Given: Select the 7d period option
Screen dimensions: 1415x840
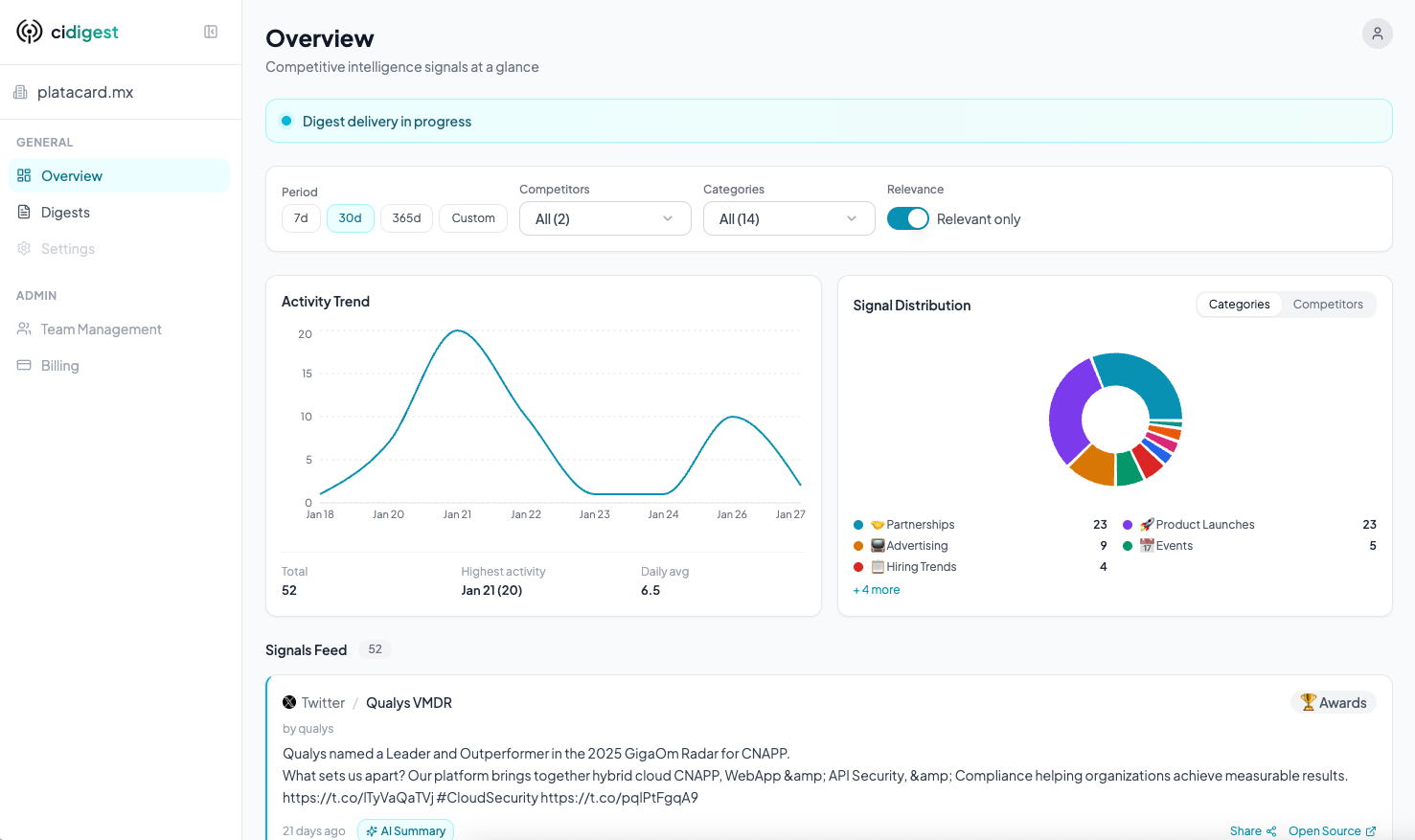Looking at the screenshot, I should [301, 218].
